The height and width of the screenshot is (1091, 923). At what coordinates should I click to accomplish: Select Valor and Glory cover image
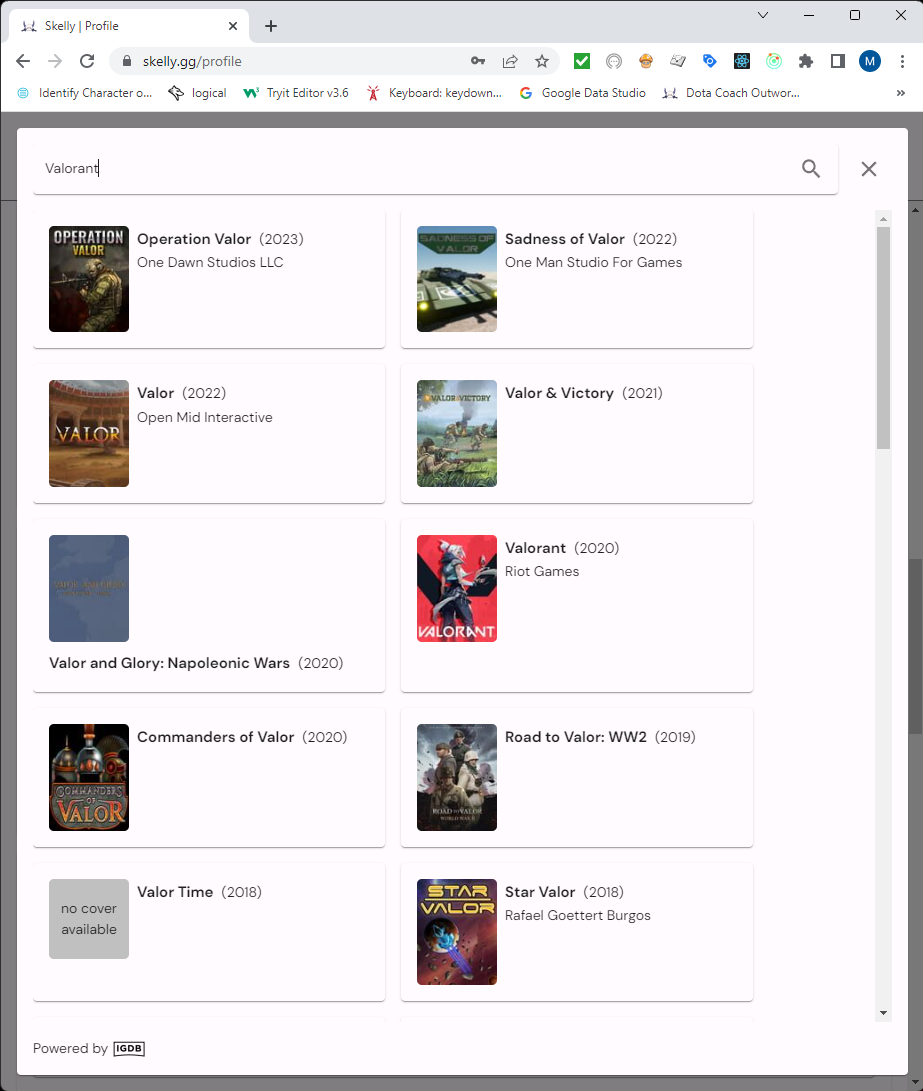tap(89, 589)
